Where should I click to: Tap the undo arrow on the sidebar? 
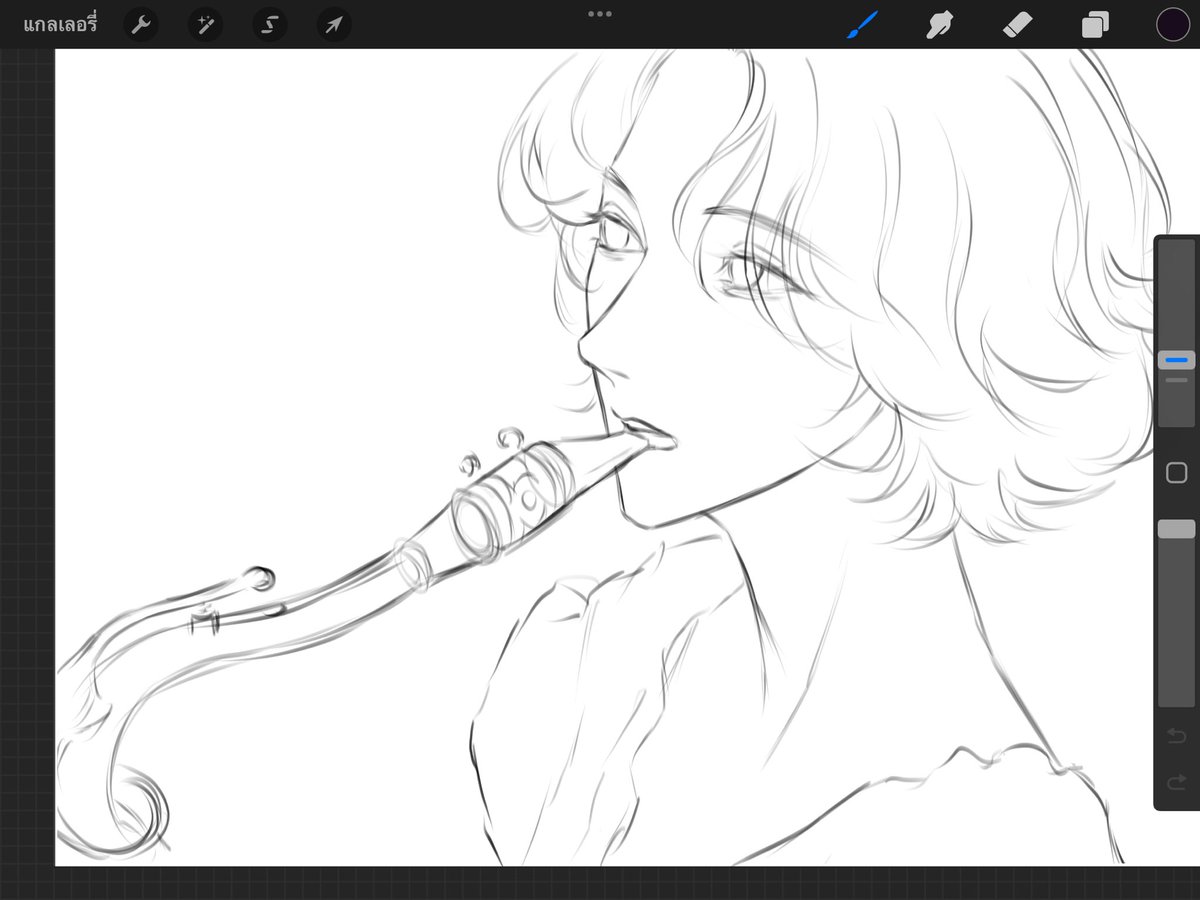[1177, 735]
